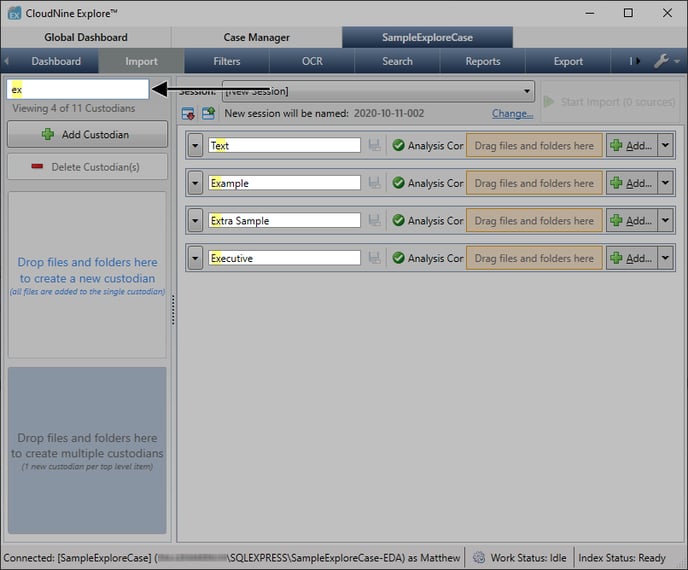Click Add... button in Extra Sample row
This screenshot has width=688, height=570.
[632, 220]
